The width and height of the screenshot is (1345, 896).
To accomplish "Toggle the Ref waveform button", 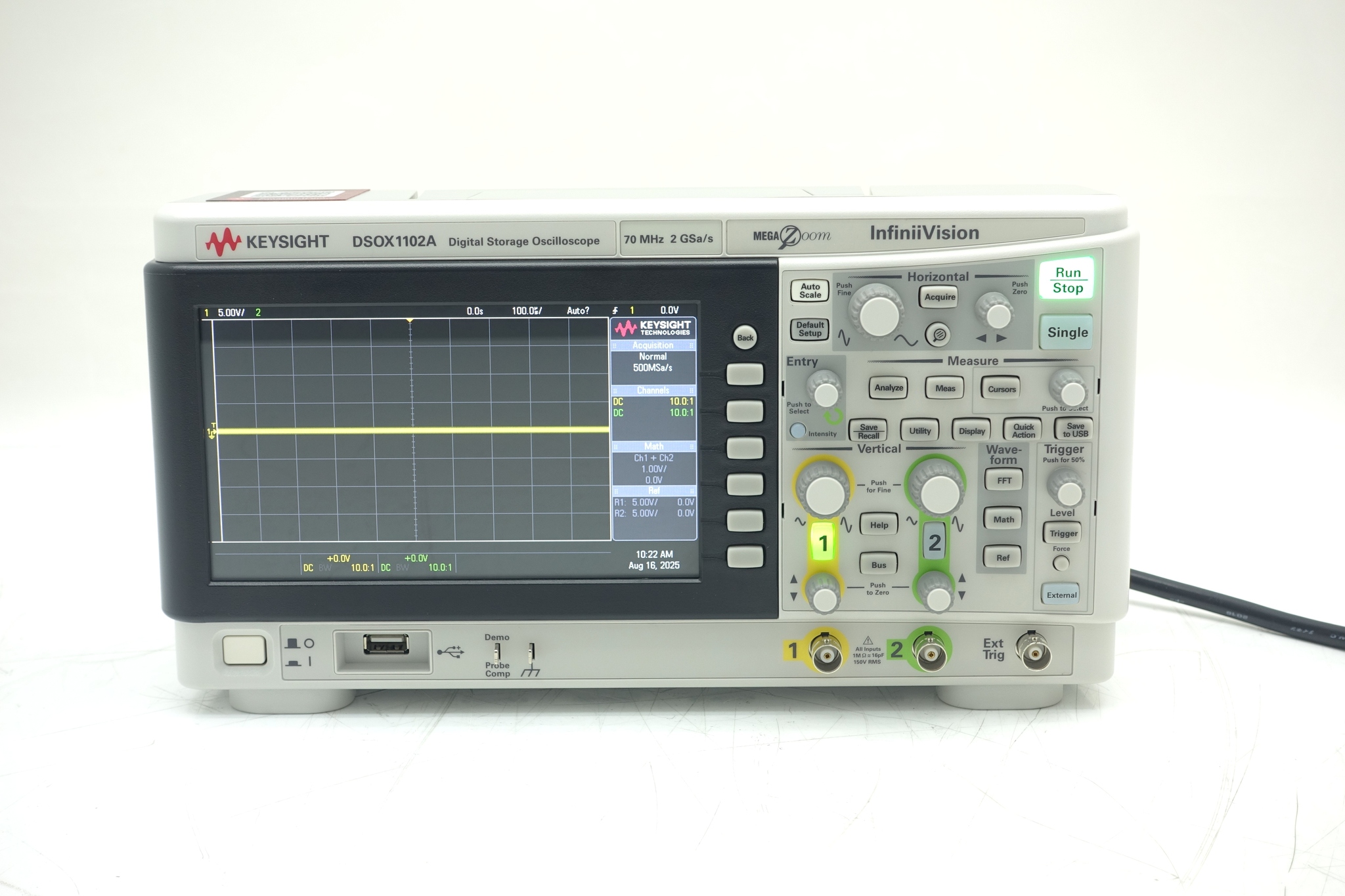I will 1003,558.
